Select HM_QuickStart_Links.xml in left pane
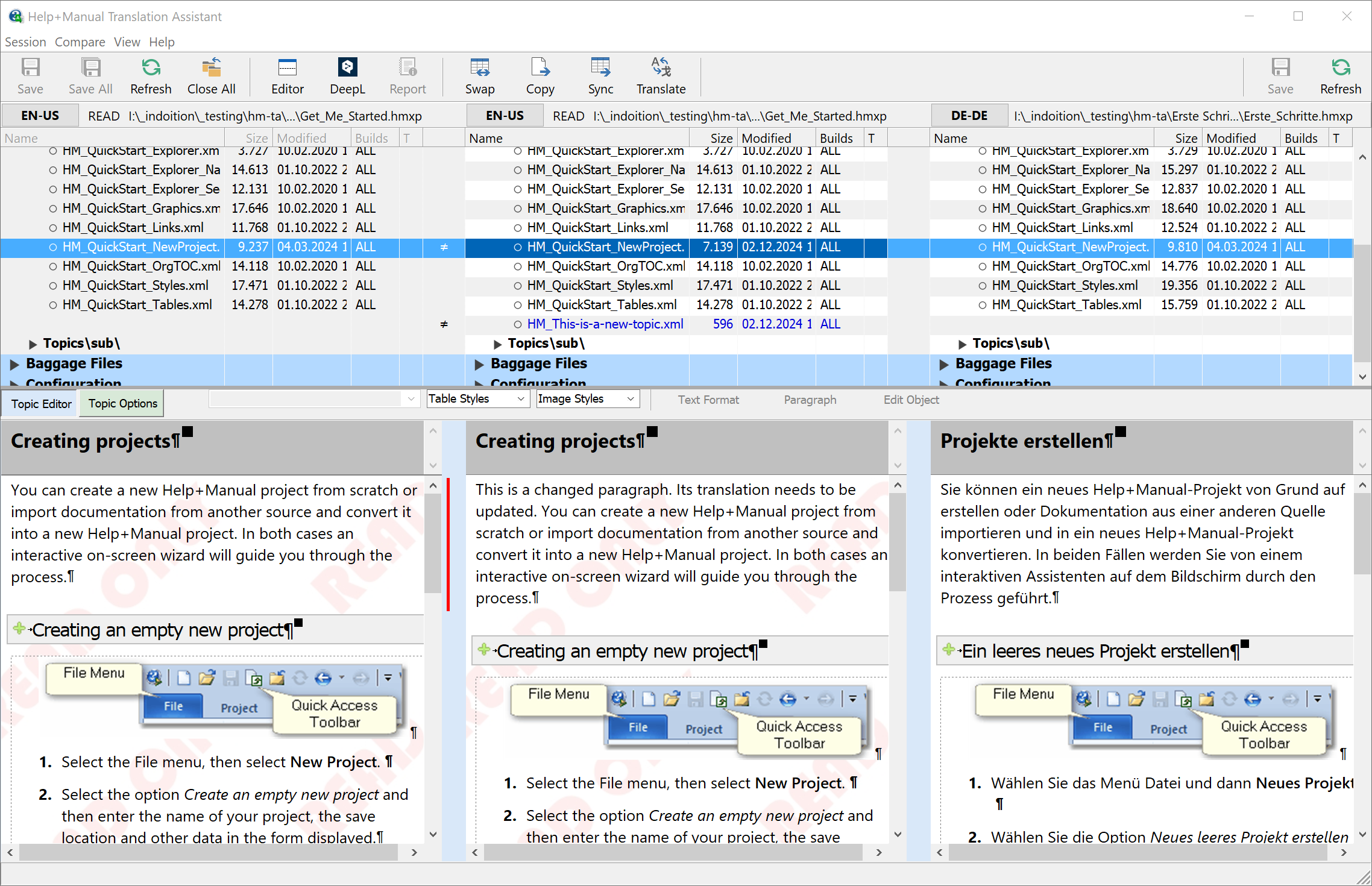Viewport: 1372px width, 886px height. [x=133, y=228]
